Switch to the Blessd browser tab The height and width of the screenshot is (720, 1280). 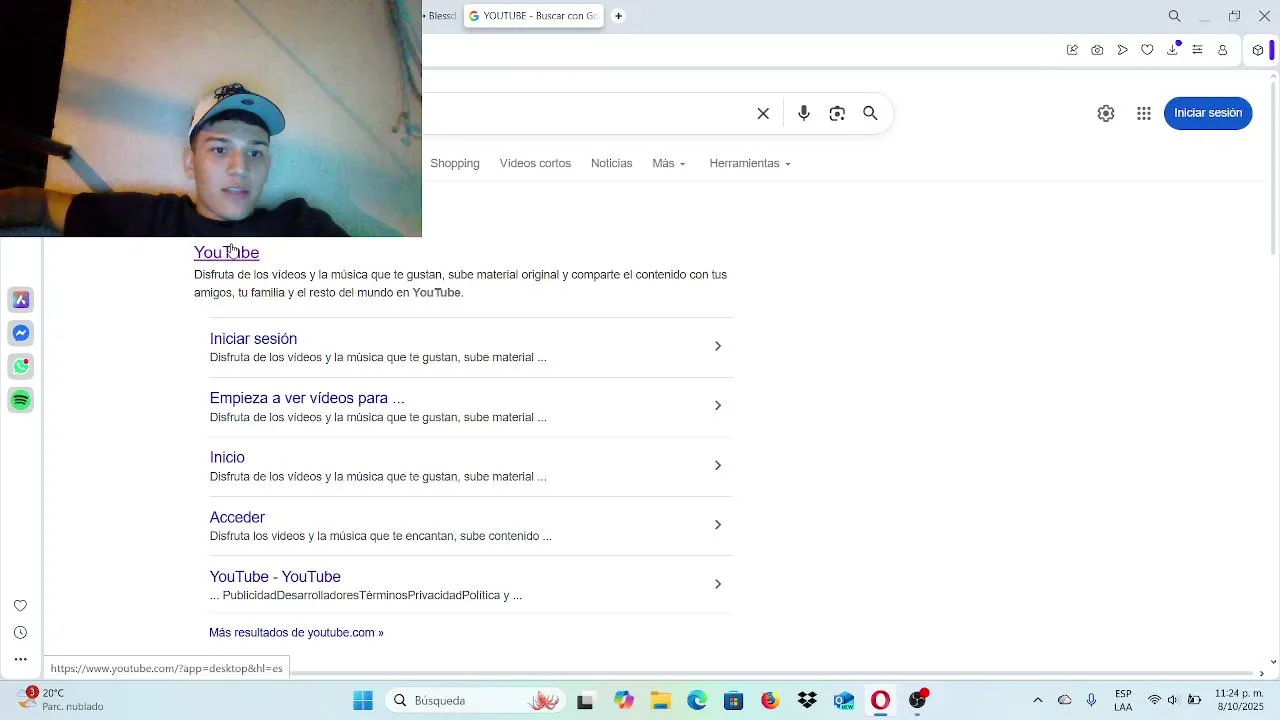click(x=441, y=16)
